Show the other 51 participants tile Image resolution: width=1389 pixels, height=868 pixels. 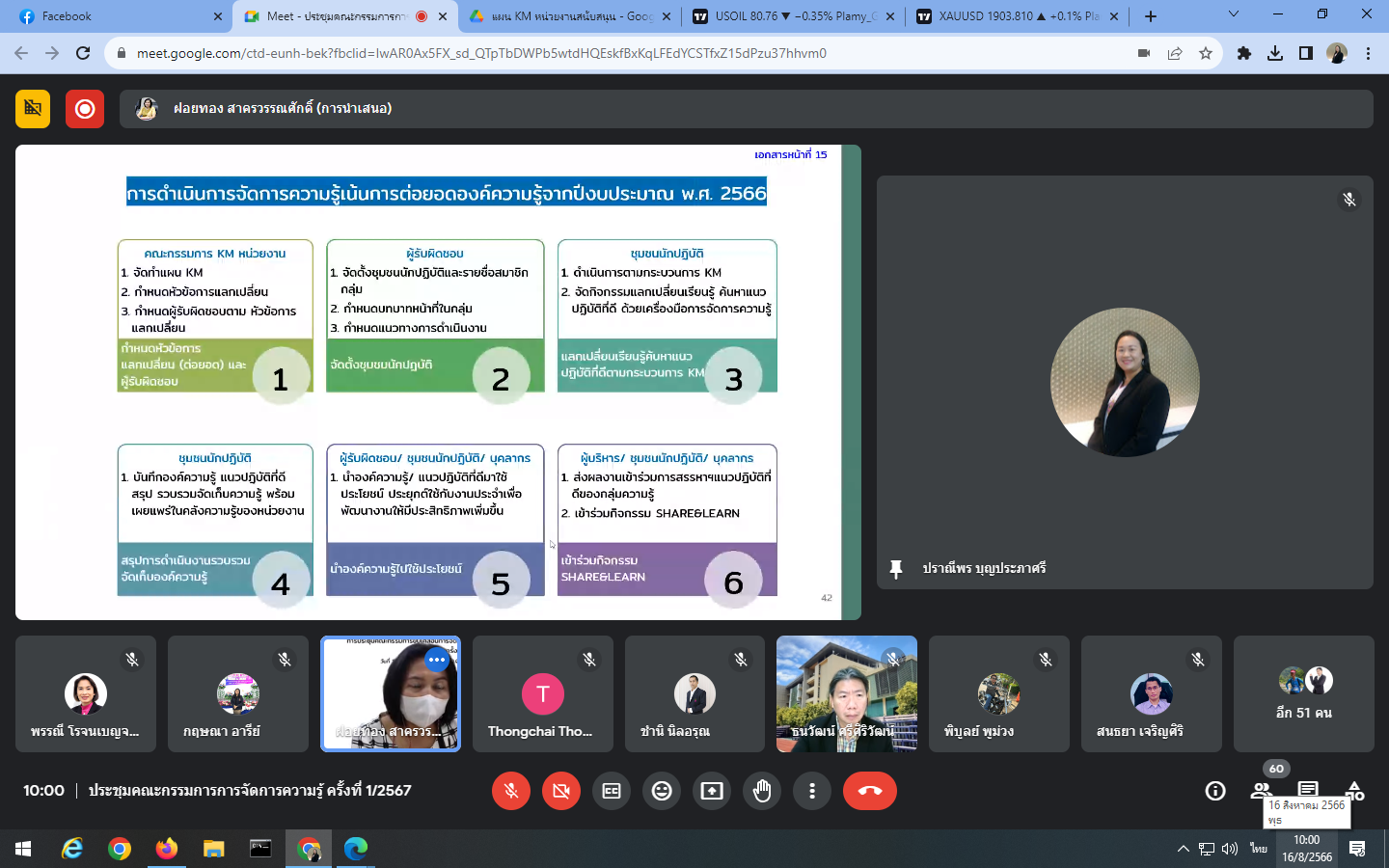tap(1303, 694)
